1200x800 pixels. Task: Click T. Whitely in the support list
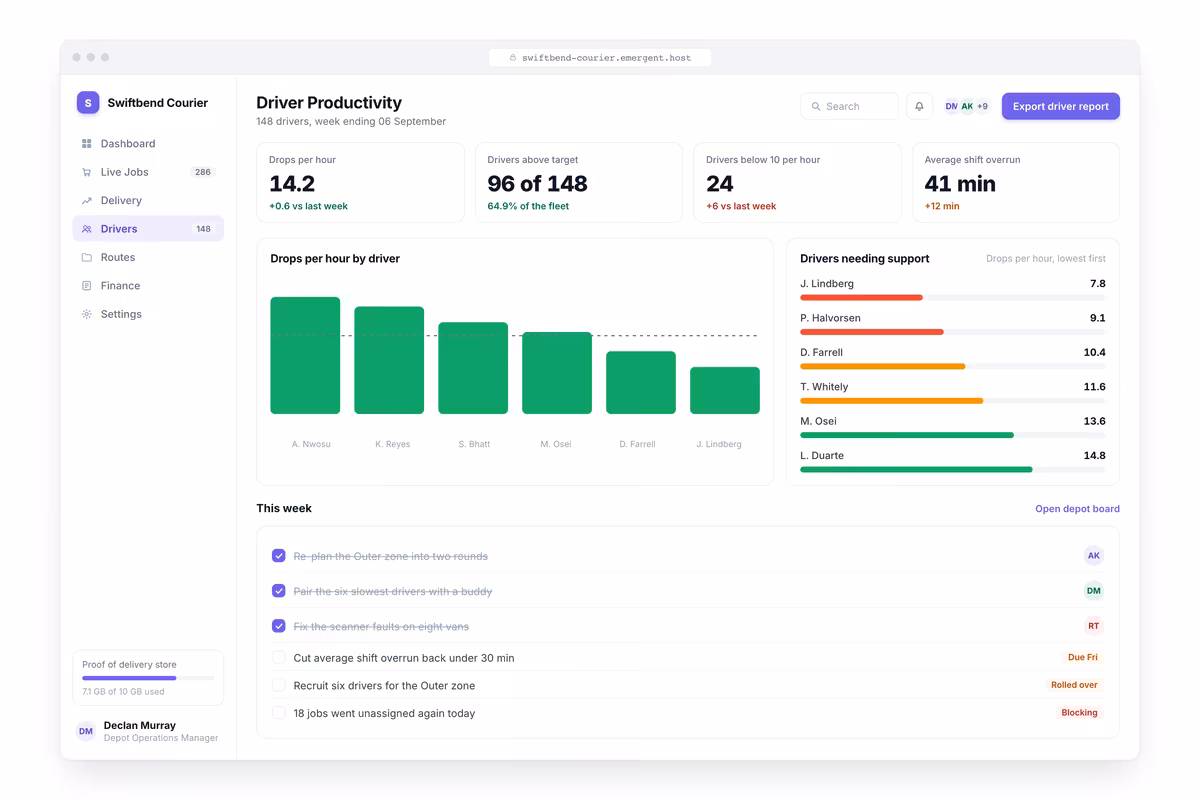(824, 387)
